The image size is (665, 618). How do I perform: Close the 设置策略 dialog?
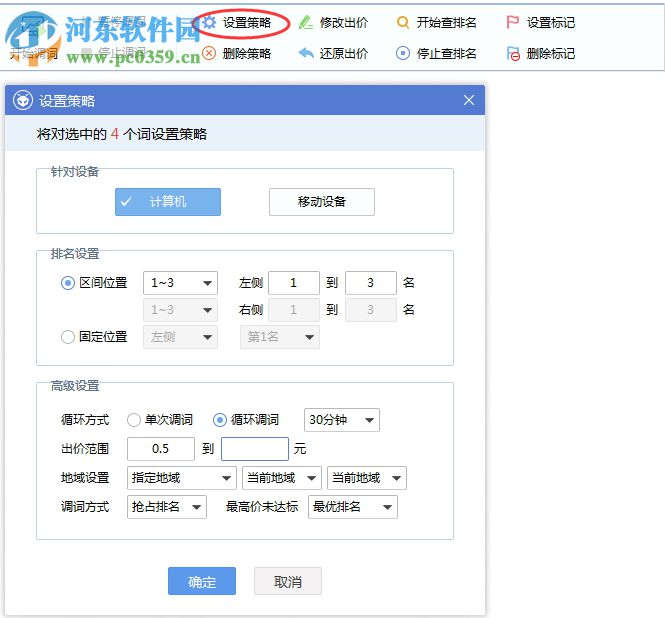[x=469, y=100]
